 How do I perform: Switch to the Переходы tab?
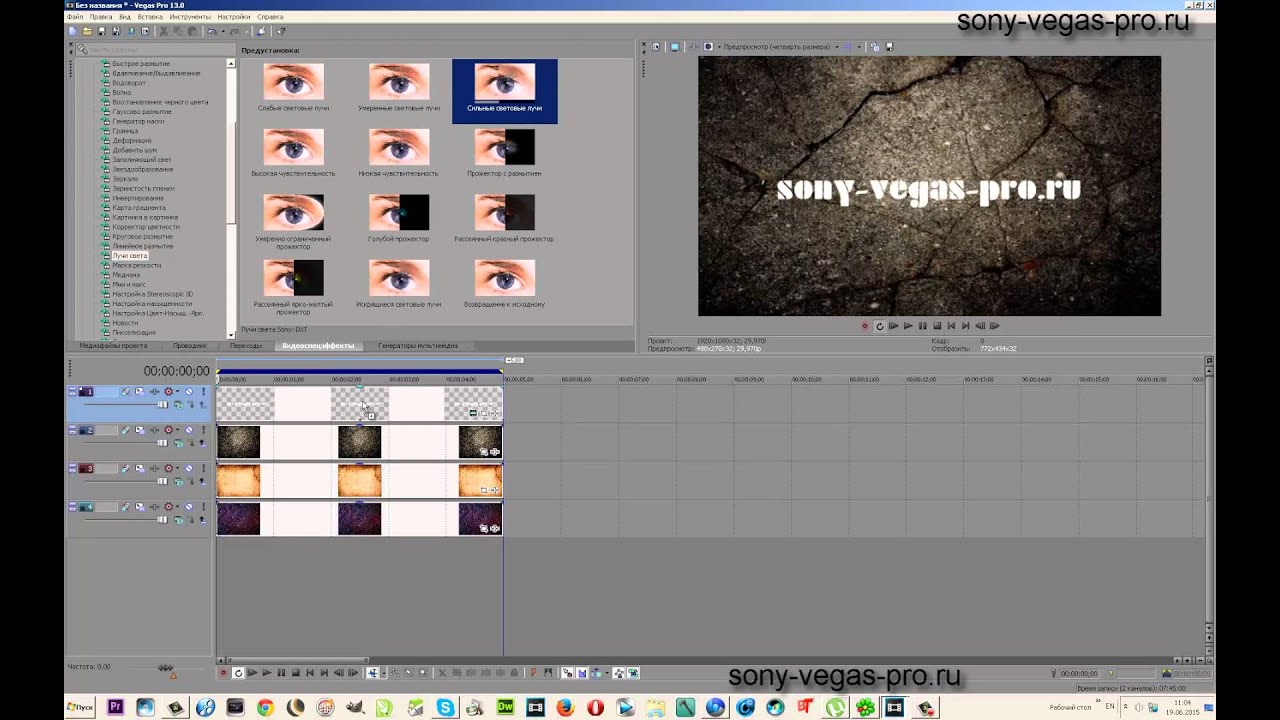246,346
